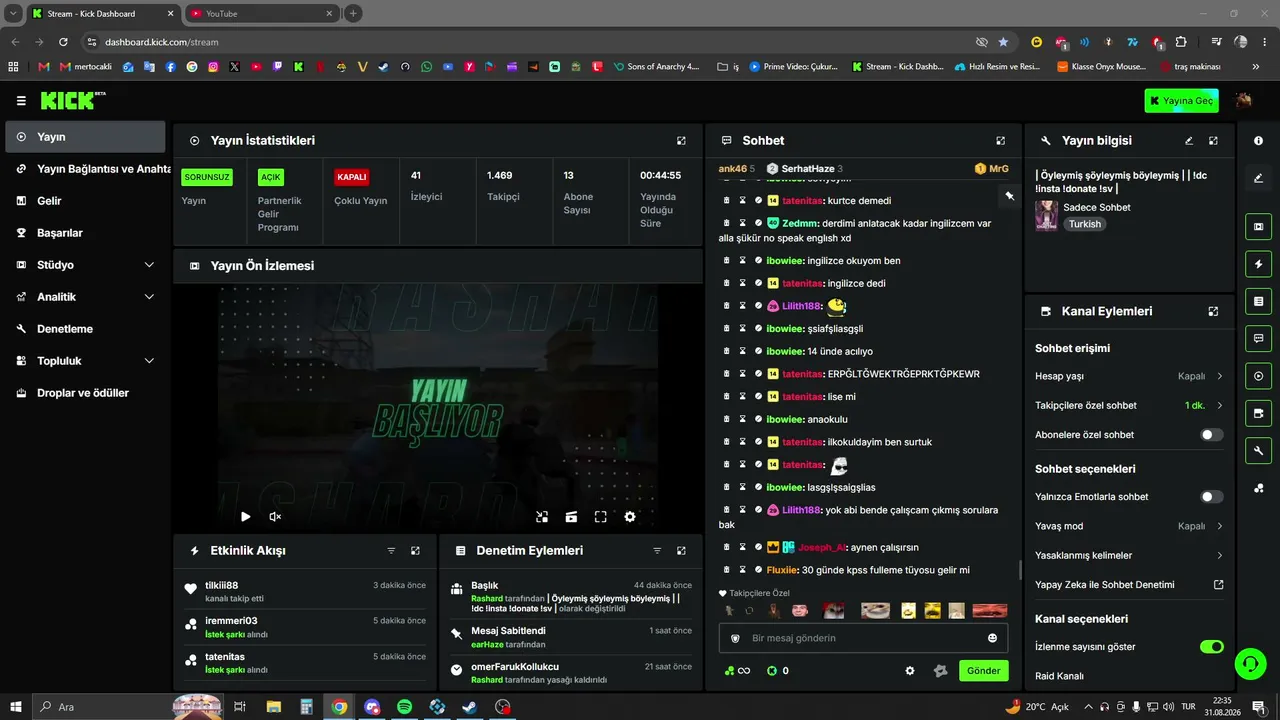Expand the Topluluk sidebar section
This screenshot has width=1280, height=720.
[x=149, y=361]
